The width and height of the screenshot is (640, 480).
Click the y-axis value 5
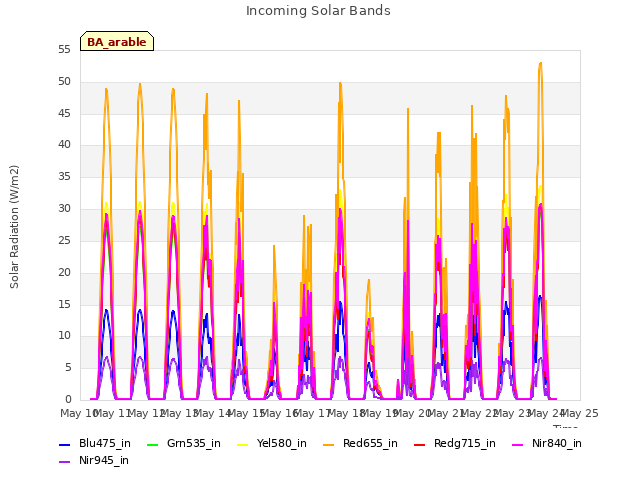(x=68, y=368)
